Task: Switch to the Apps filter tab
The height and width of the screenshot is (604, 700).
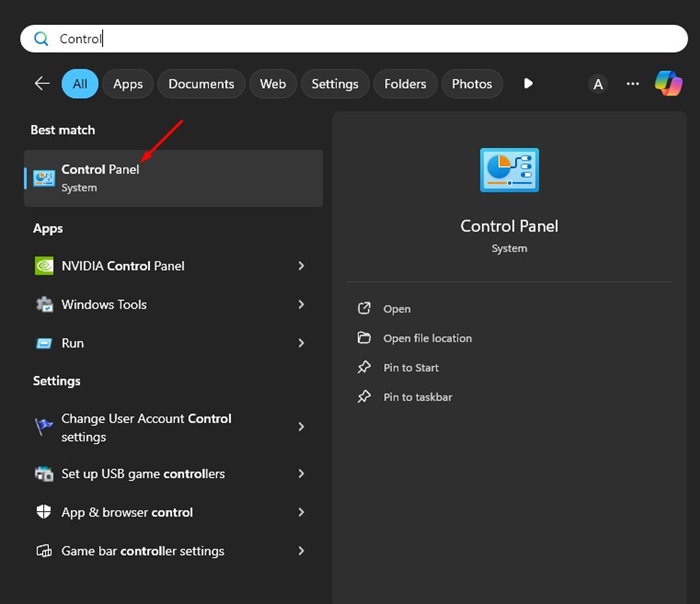Action: (x=128, y=84)
